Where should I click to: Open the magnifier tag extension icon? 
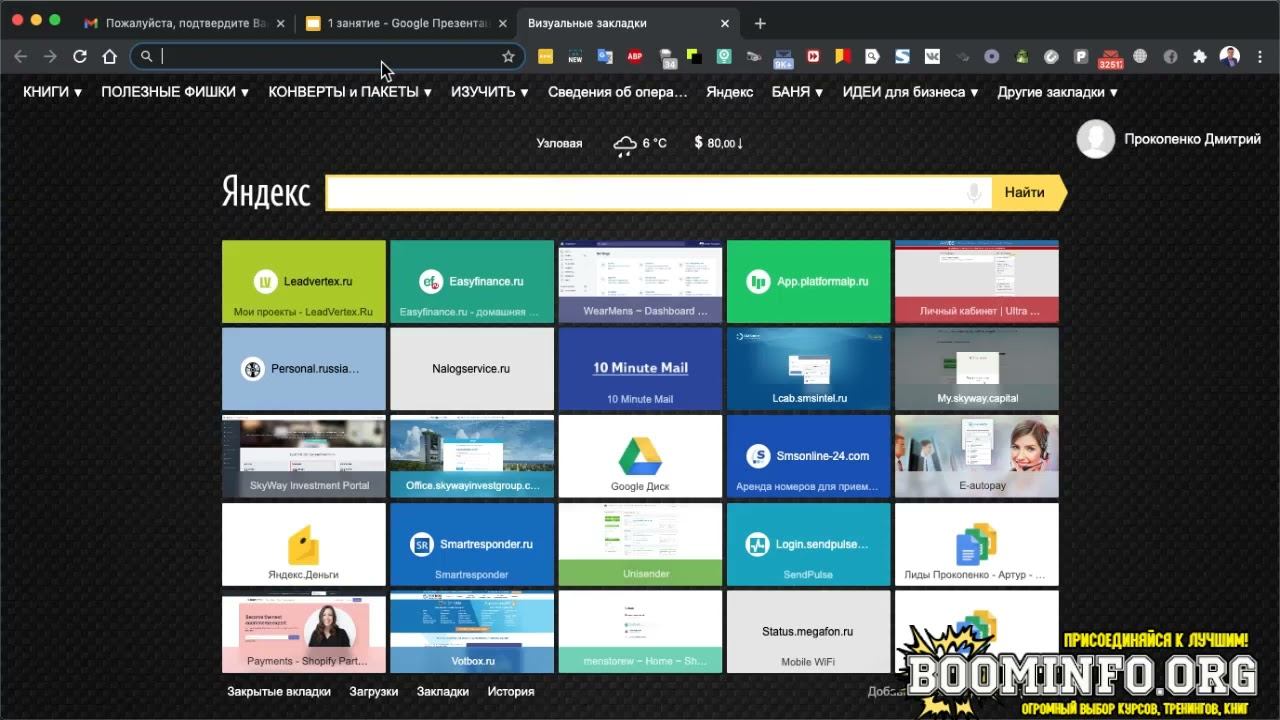[x=872, y=57]
